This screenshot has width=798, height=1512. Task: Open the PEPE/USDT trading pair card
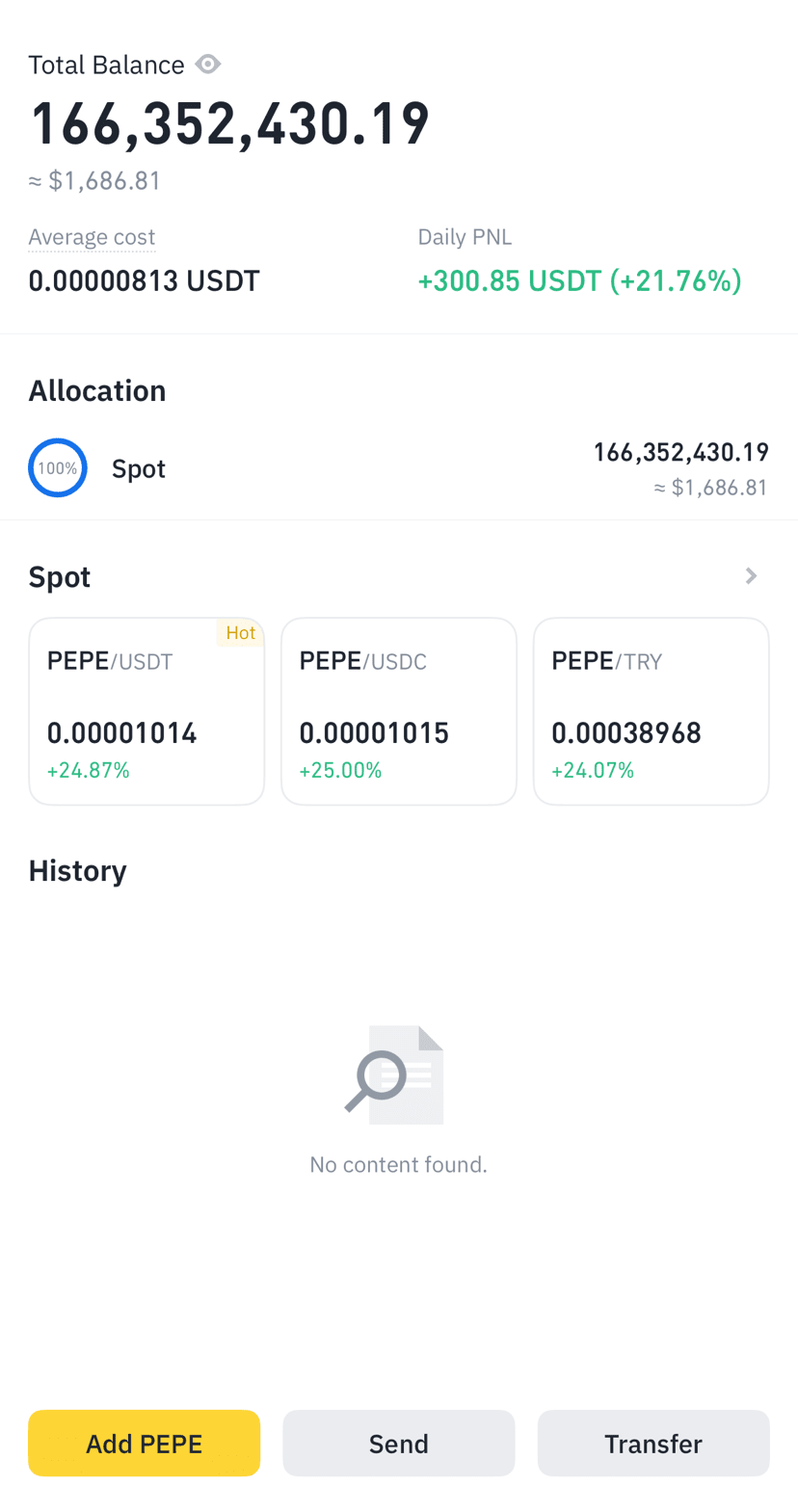pos(146,711)
